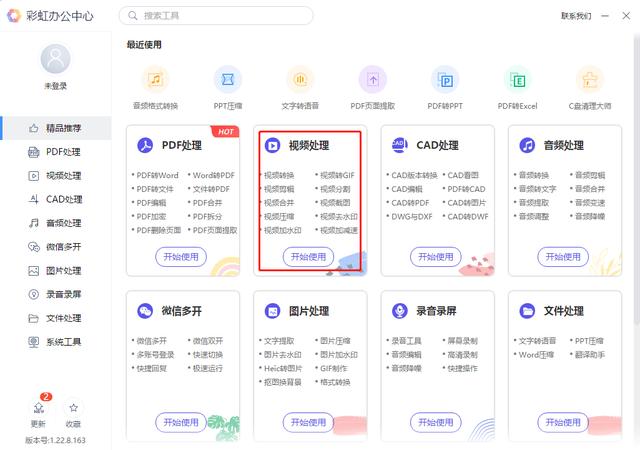
Task: Open 视频处理 in the sidebar
Action: [x=56, y=176]
